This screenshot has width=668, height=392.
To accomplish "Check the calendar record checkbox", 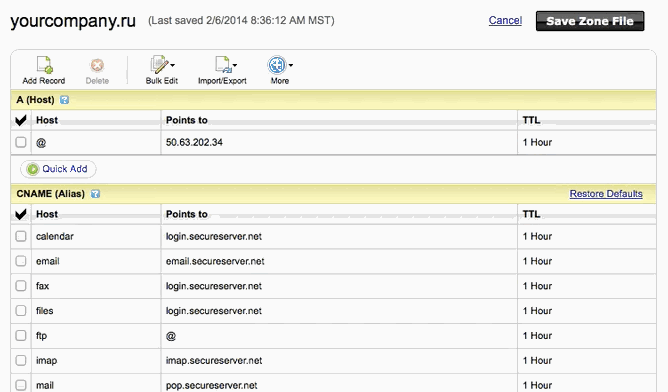I will pos(21,236).
